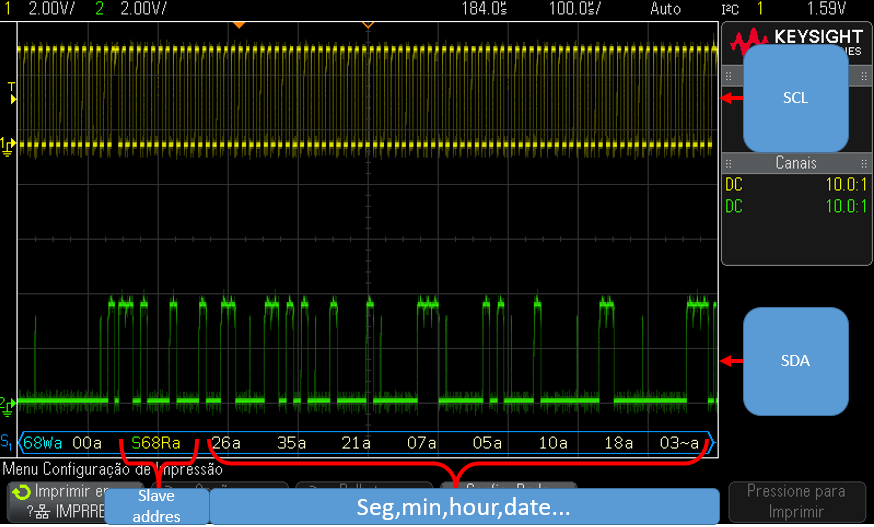The height and width of the screenshot is (527, 874).
Task: Click the hollow orange time reference marker
Action: point(368,25)
